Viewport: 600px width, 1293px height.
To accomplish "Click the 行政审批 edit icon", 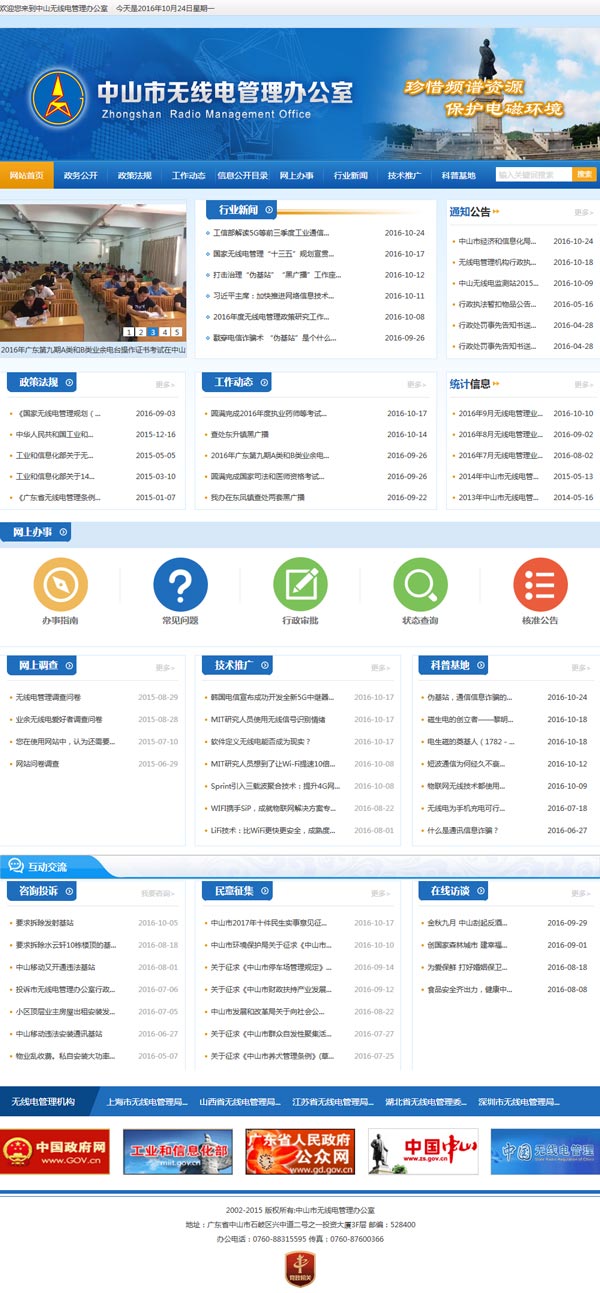I will 300,584.
